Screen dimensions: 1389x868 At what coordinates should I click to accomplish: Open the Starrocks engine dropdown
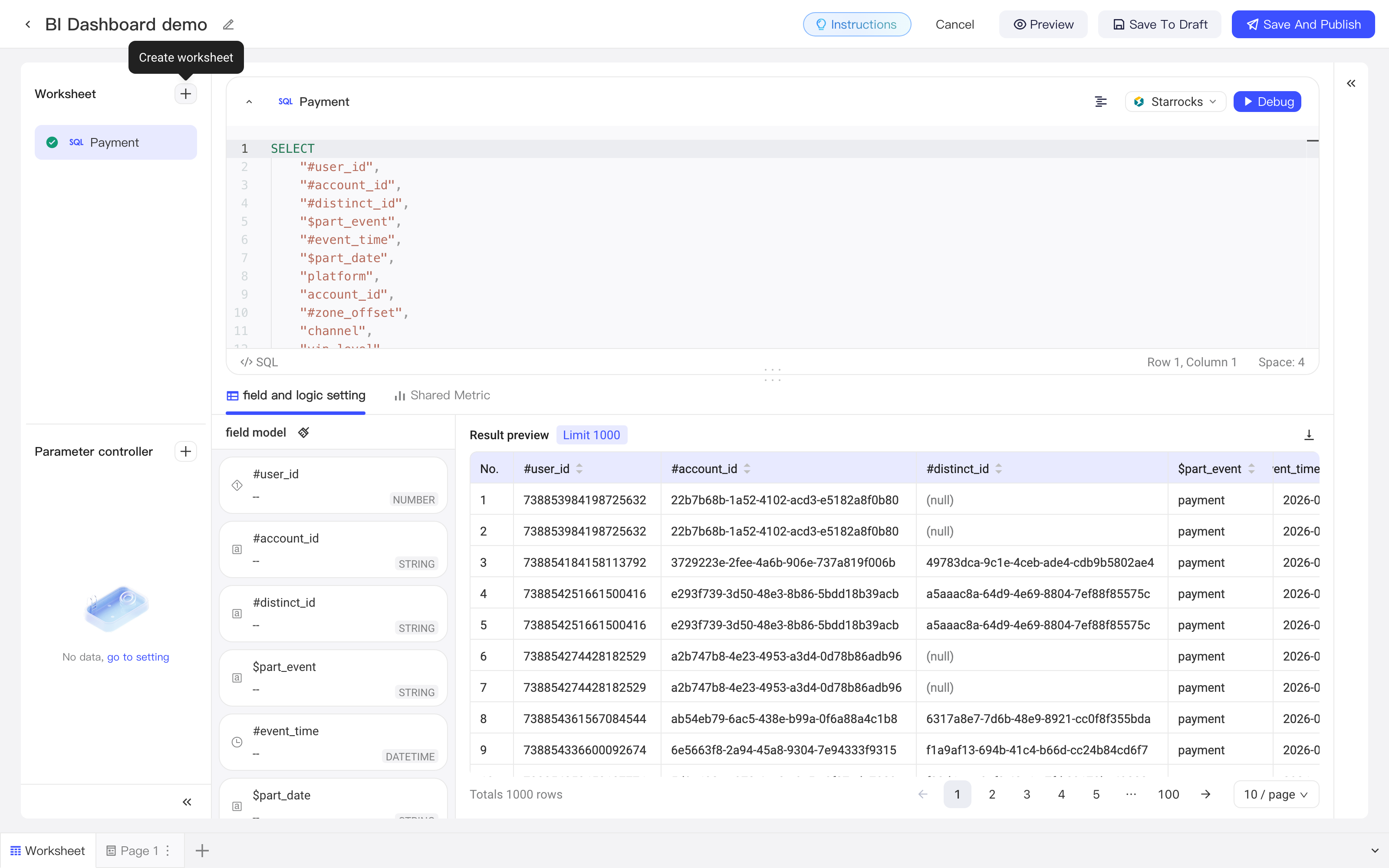1175,102
